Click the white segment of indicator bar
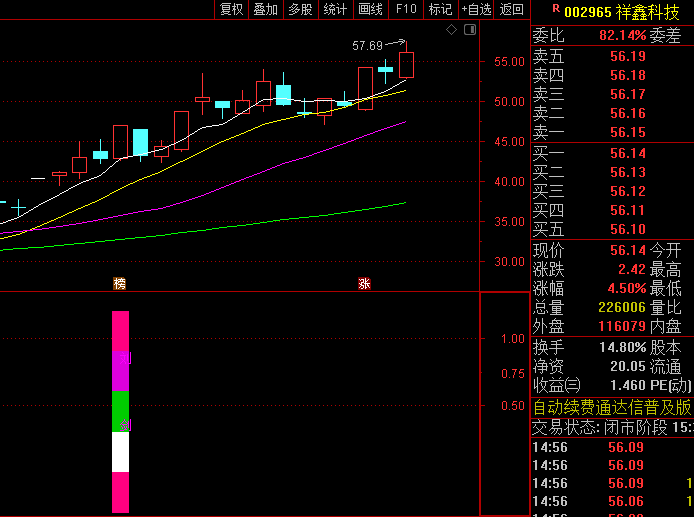 click(x=120, y=452)
